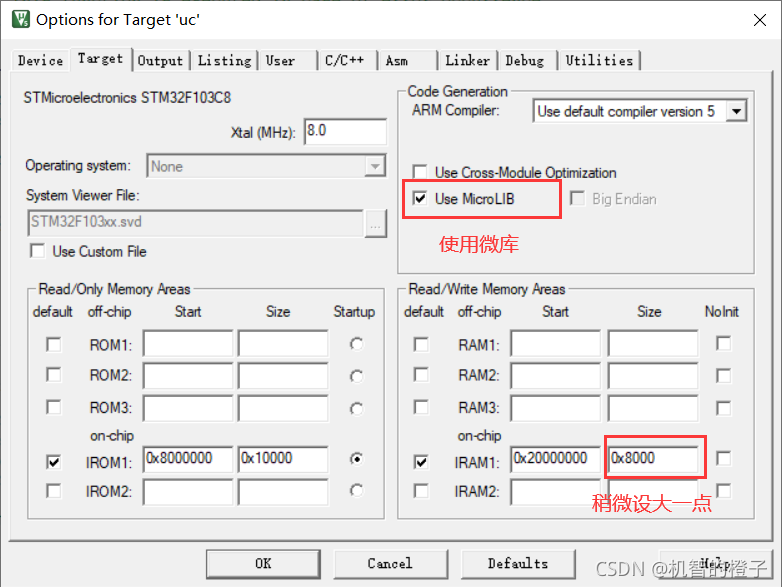This screenshot has width=782, height=587.
Task: Switch to the Utilities tab
Action: tap(599, 60)
